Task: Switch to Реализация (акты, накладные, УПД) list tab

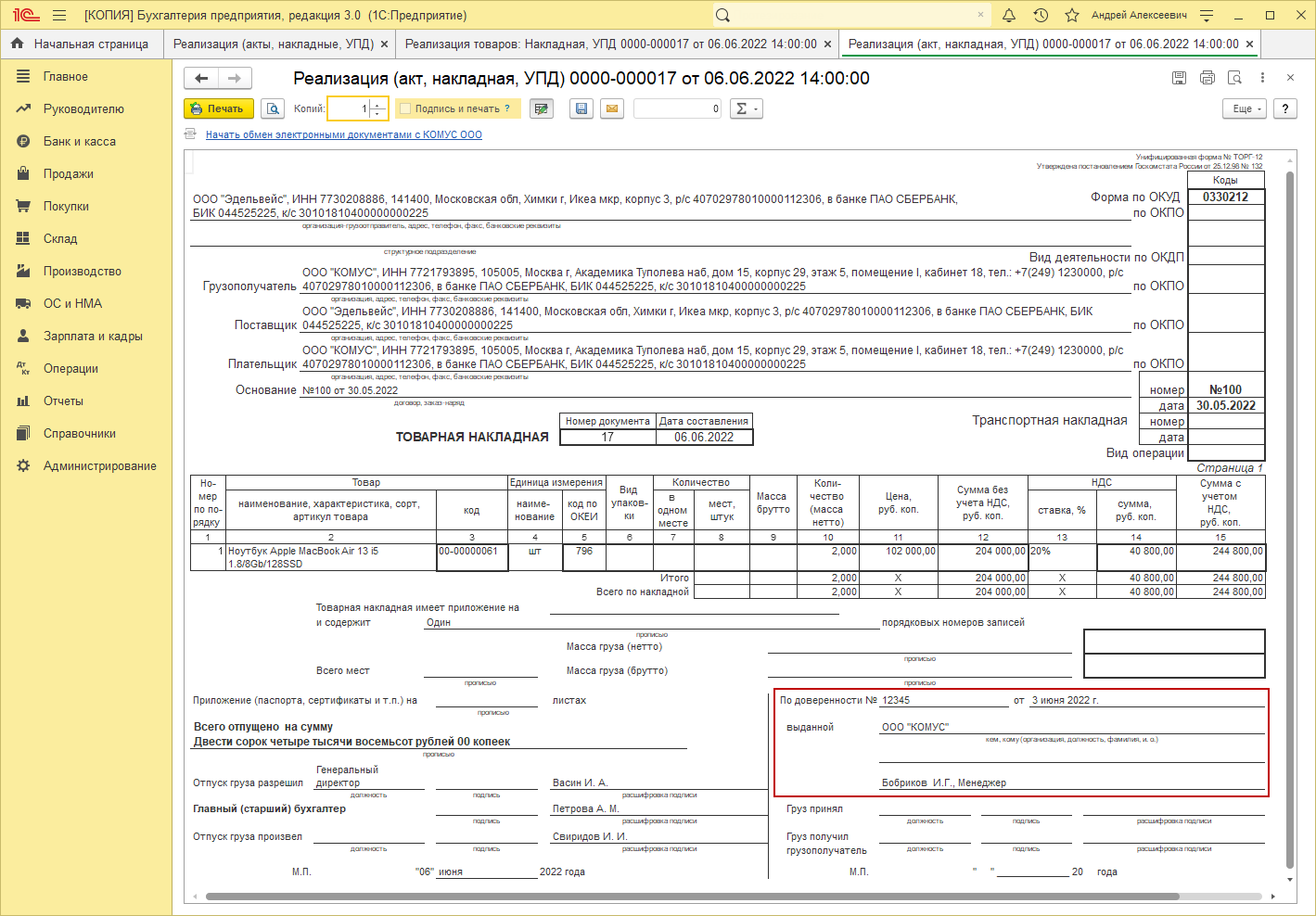Action: [274, 44]
